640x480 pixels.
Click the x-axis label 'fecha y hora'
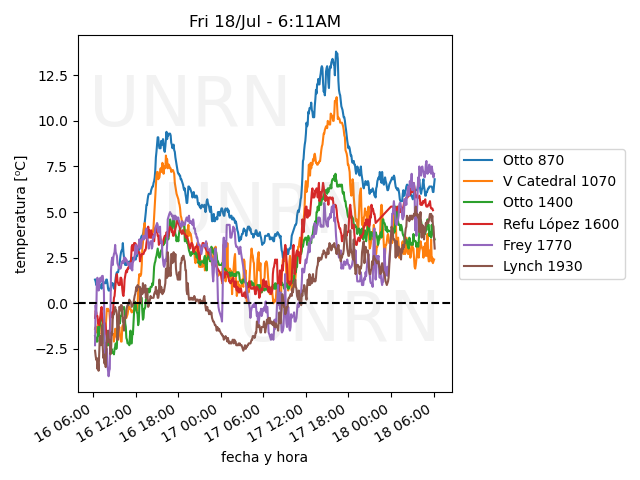pyautogui.click(x=264, y=457)
